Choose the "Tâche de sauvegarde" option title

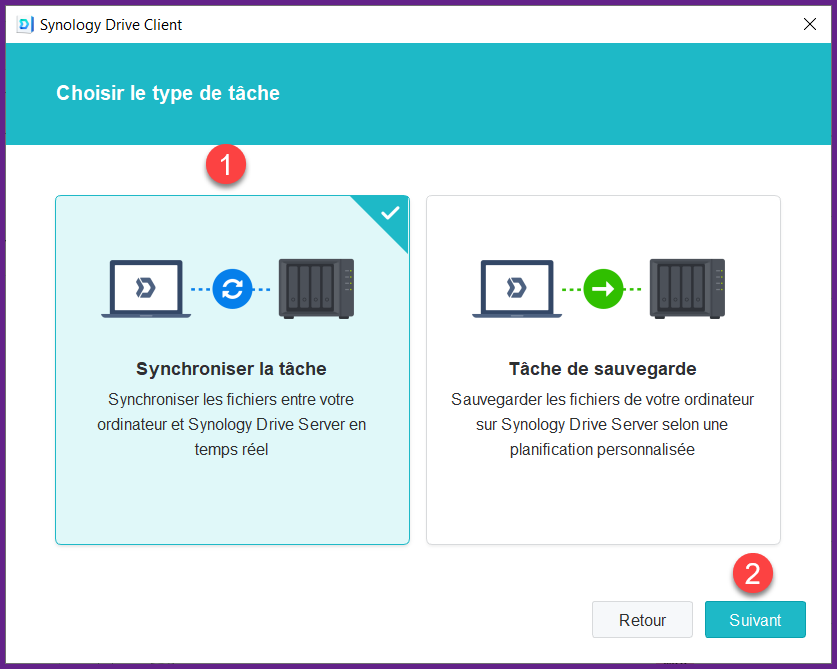tap(602, 369)
